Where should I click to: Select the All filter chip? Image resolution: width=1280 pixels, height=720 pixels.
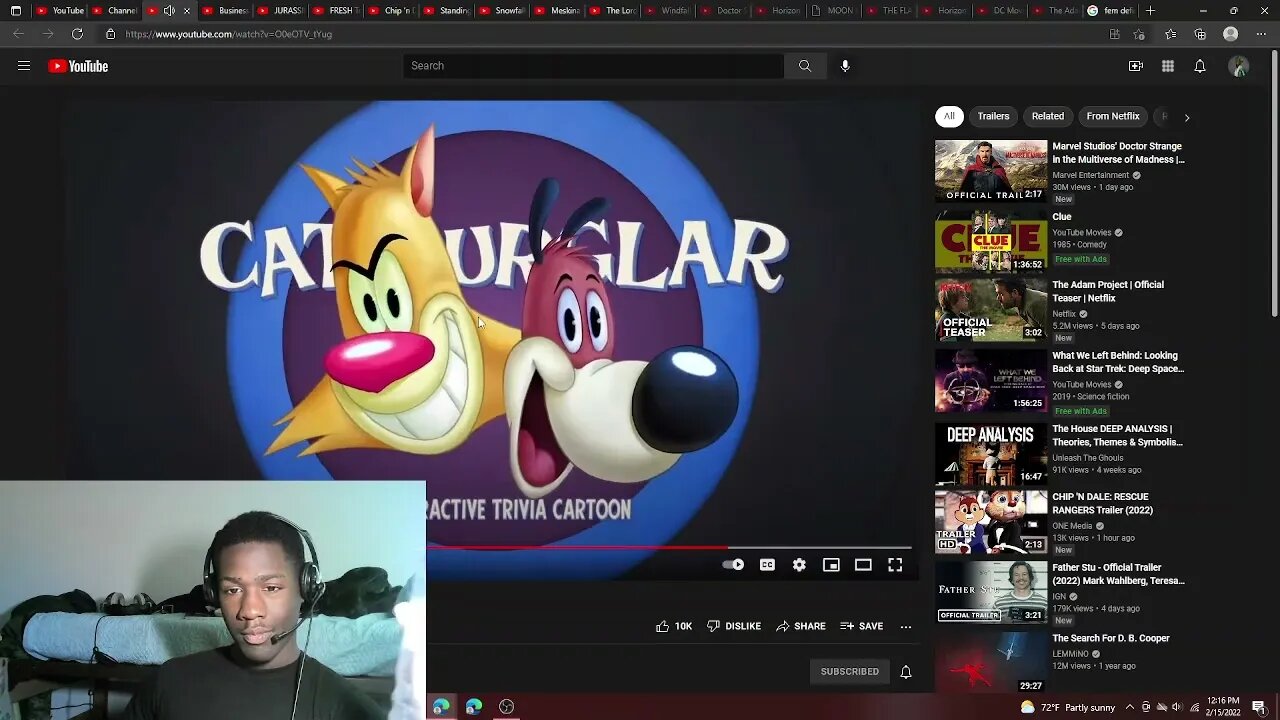click(949, 116)
